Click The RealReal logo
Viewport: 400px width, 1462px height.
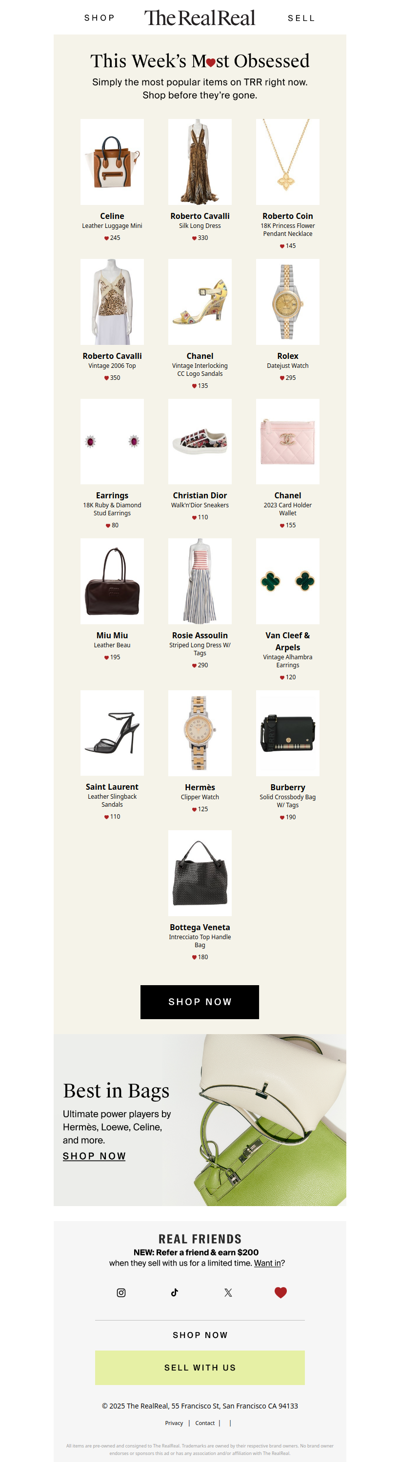click(x=200, y=17)
